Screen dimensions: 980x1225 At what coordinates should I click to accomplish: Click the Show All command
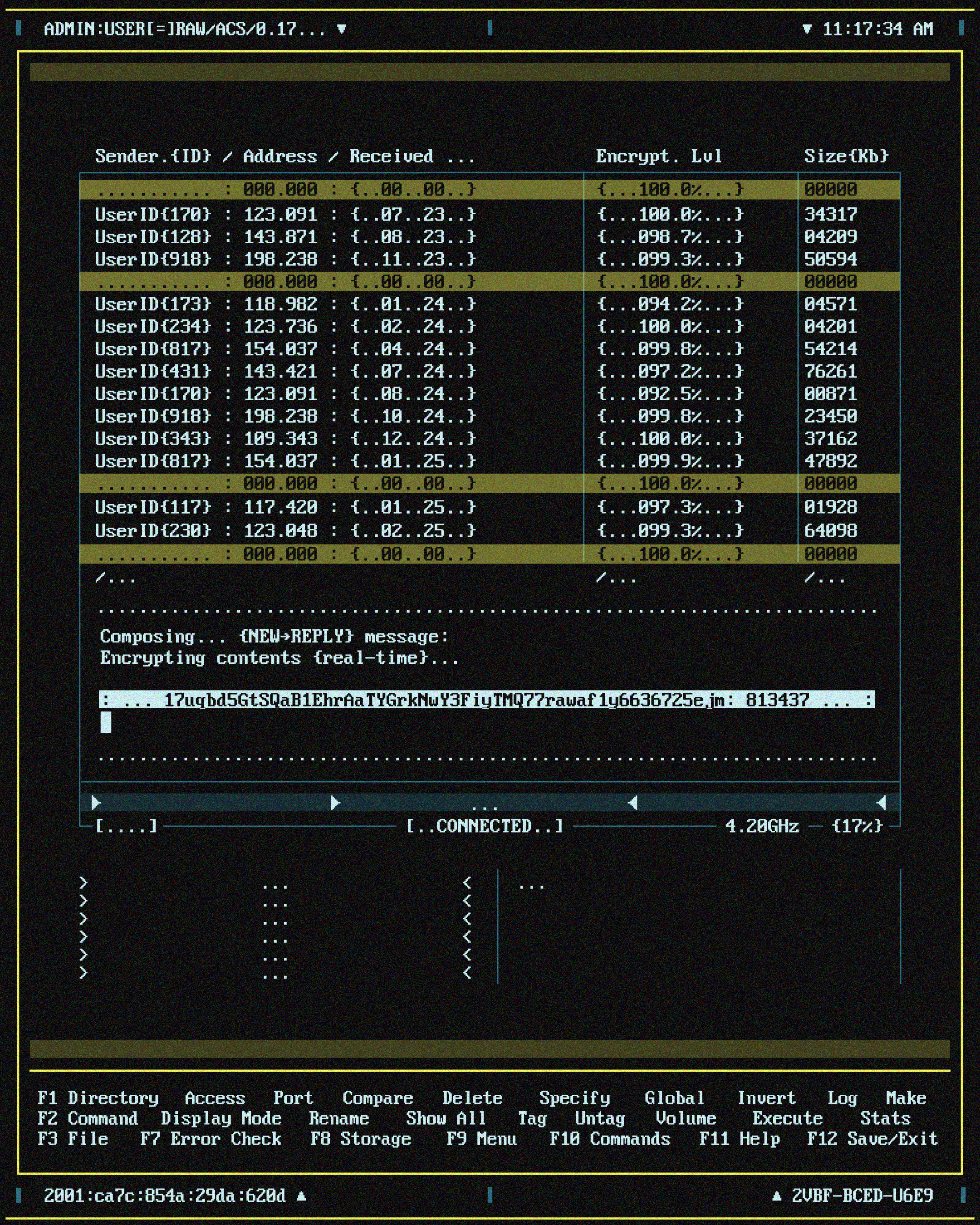446,1118
